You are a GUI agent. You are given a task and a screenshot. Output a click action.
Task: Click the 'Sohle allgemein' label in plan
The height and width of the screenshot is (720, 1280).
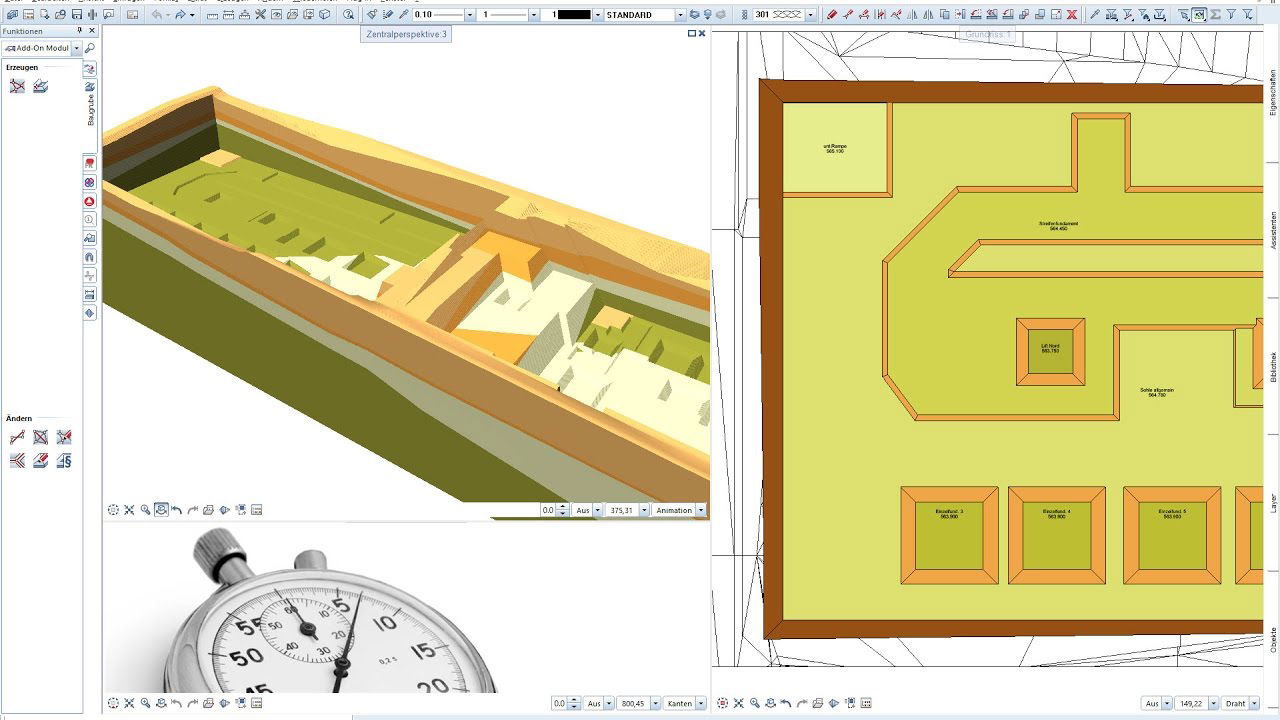(1157, 390)
